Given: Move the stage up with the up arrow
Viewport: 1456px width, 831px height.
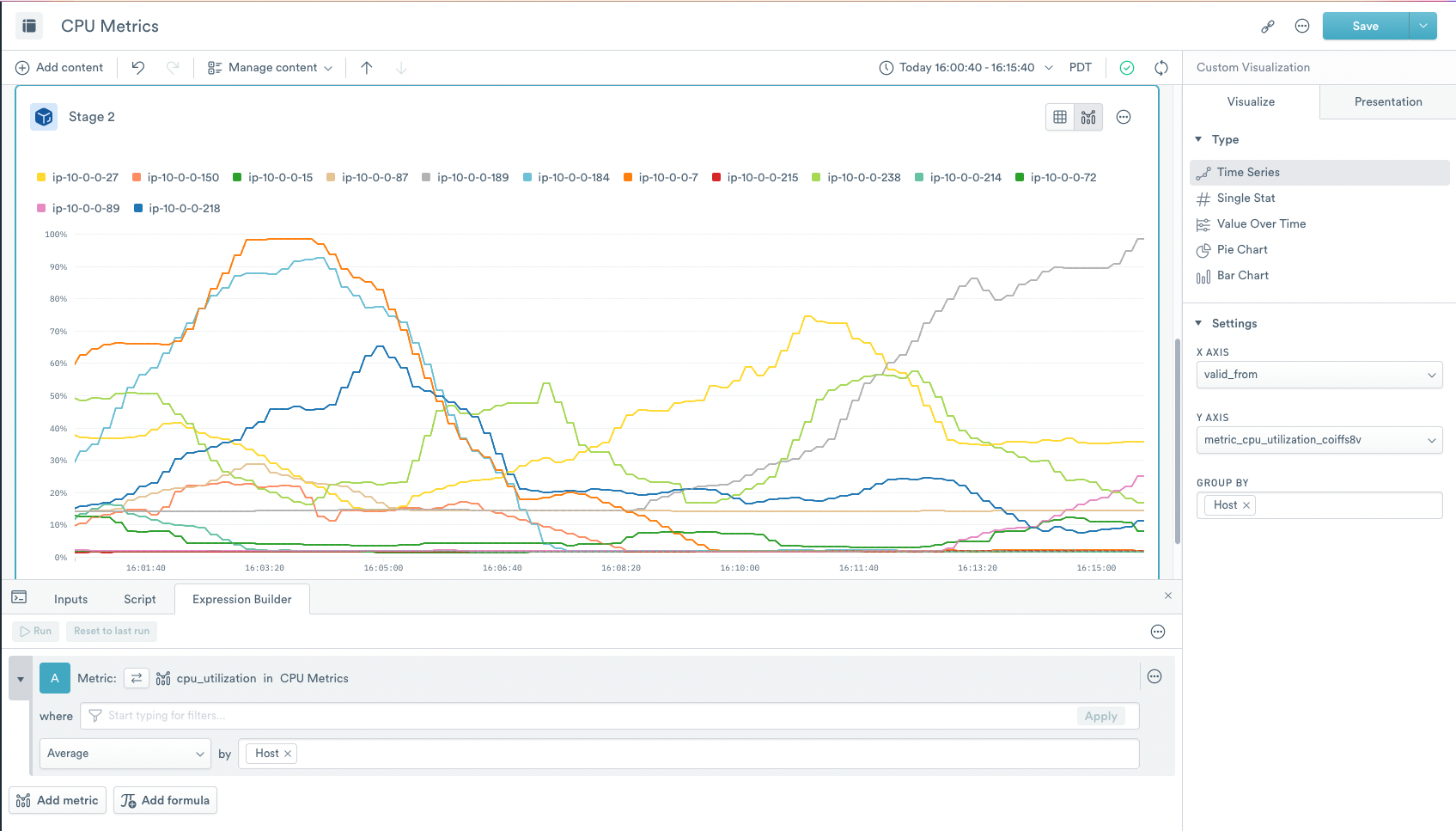Looking at the screenshot, I should pos(367,67).
